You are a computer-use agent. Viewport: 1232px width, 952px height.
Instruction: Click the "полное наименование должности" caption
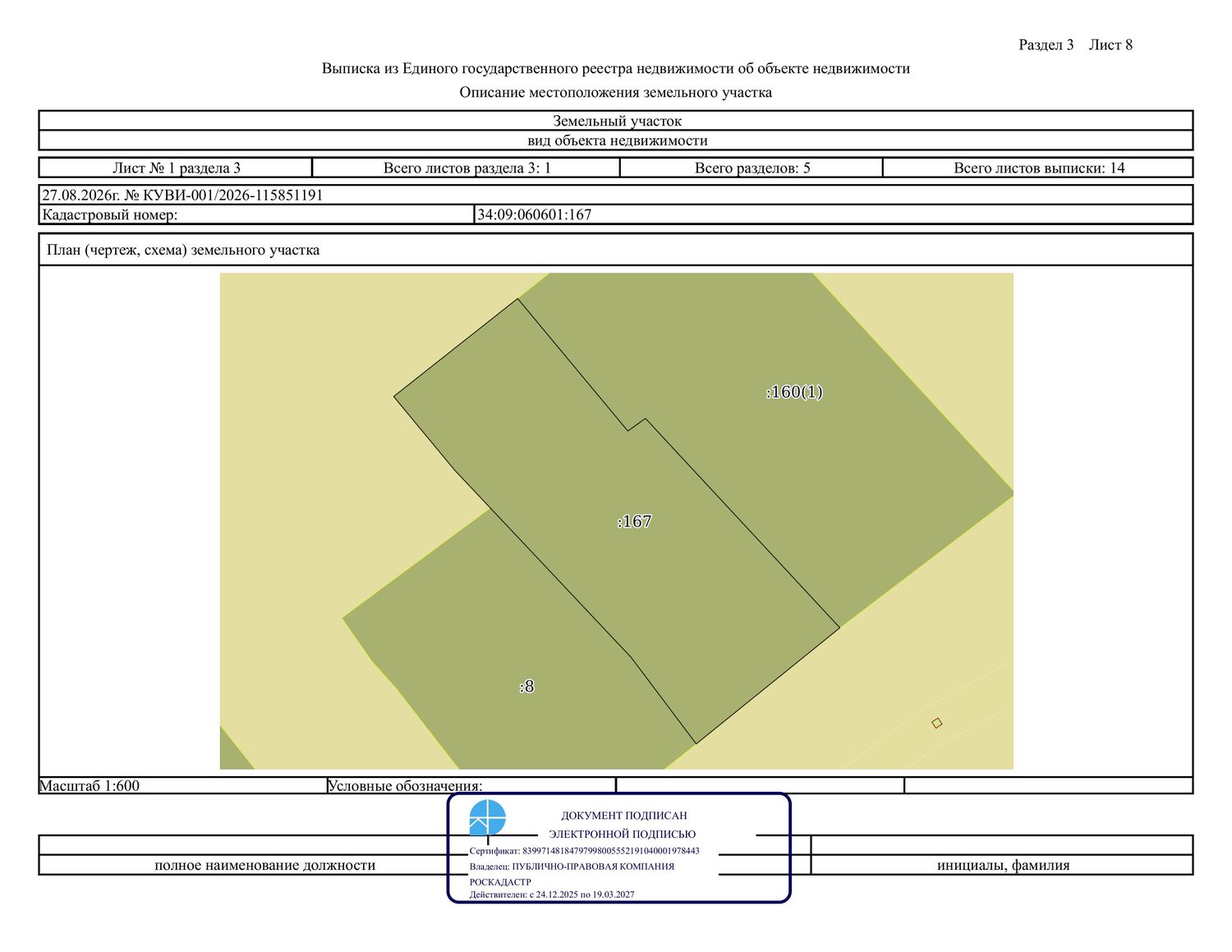coord(264,865)
